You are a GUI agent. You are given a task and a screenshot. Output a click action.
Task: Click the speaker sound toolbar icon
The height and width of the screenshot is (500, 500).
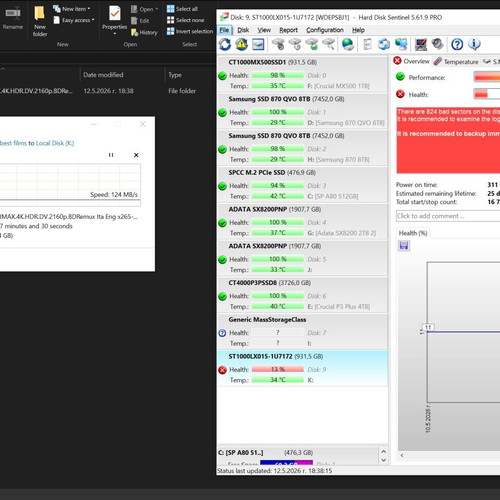click(x=438, y=44)
